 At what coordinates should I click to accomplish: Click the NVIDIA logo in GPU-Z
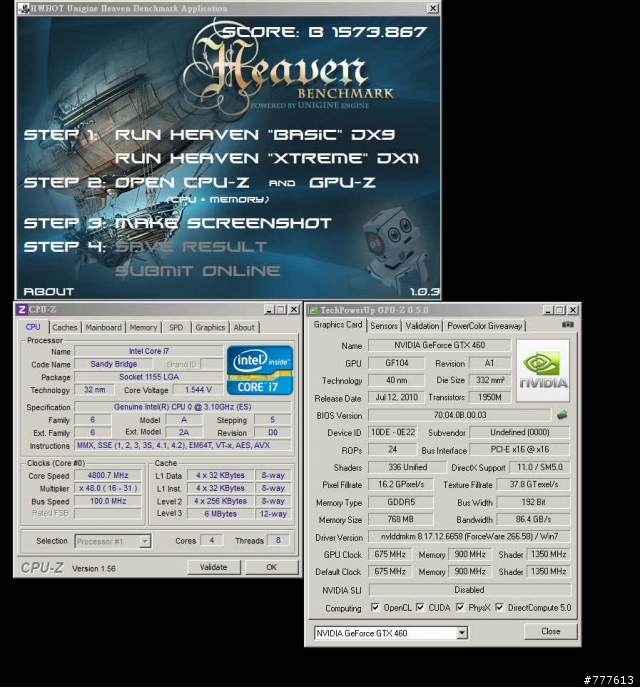[x=543, y=371]
